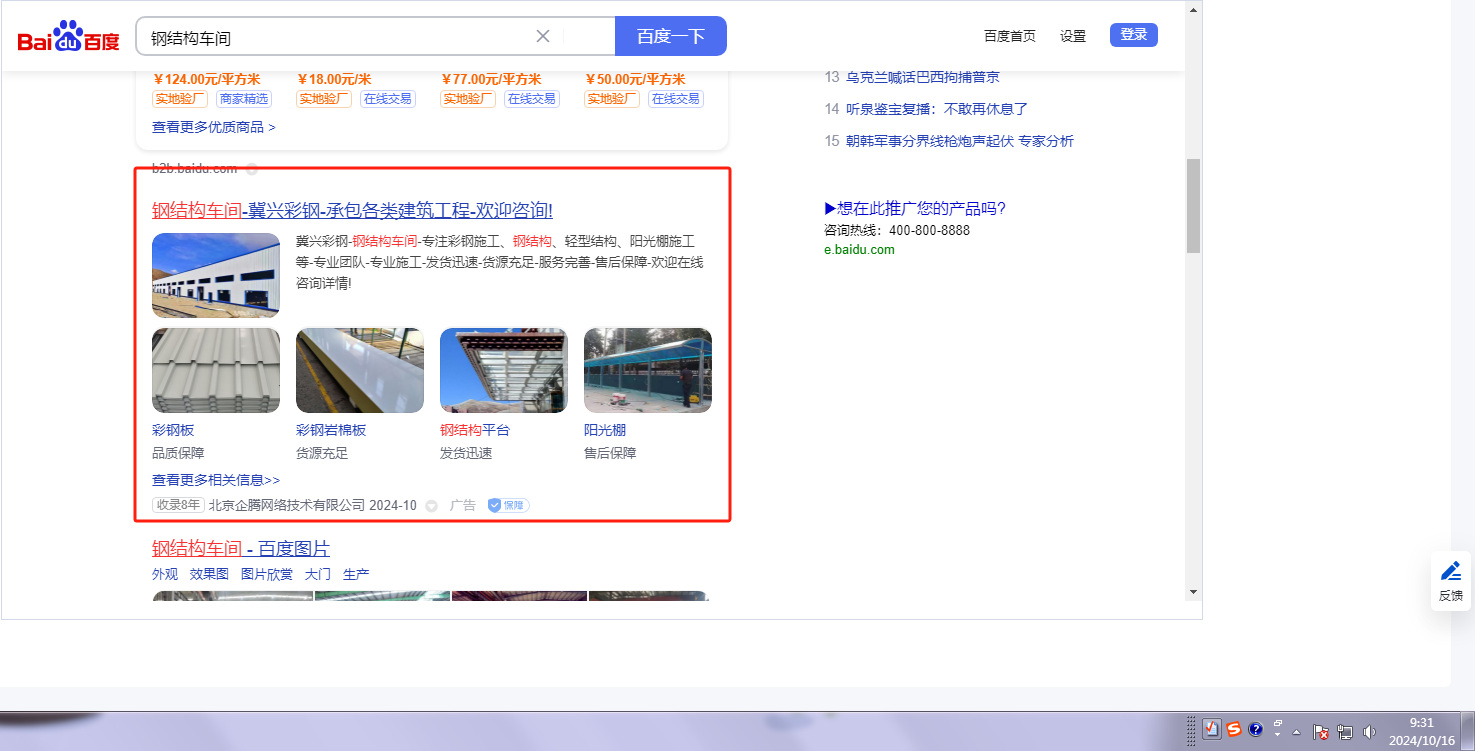Image resolution: width=1475 pixels, height=751 pixels.
Task: Click the blue help question mark tray icon
Action: click(1255, 729)
